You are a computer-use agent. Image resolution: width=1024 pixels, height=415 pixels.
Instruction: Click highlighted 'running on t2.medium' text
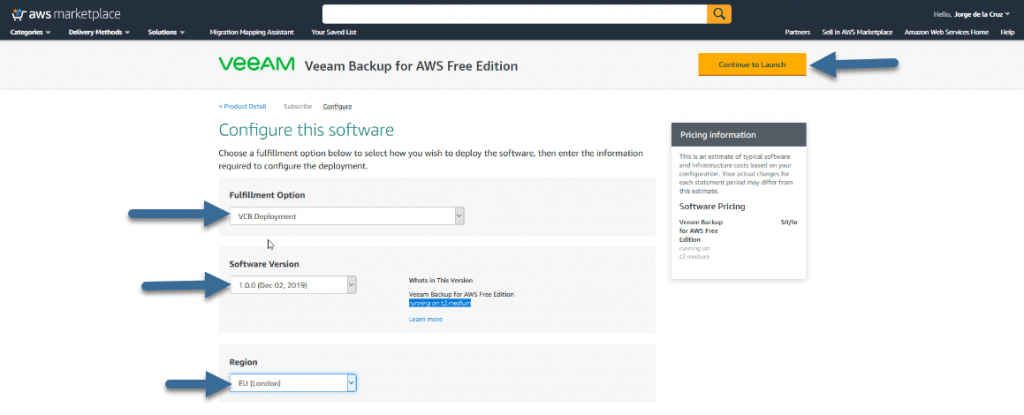pyautogui.click(x=440, y=303)
